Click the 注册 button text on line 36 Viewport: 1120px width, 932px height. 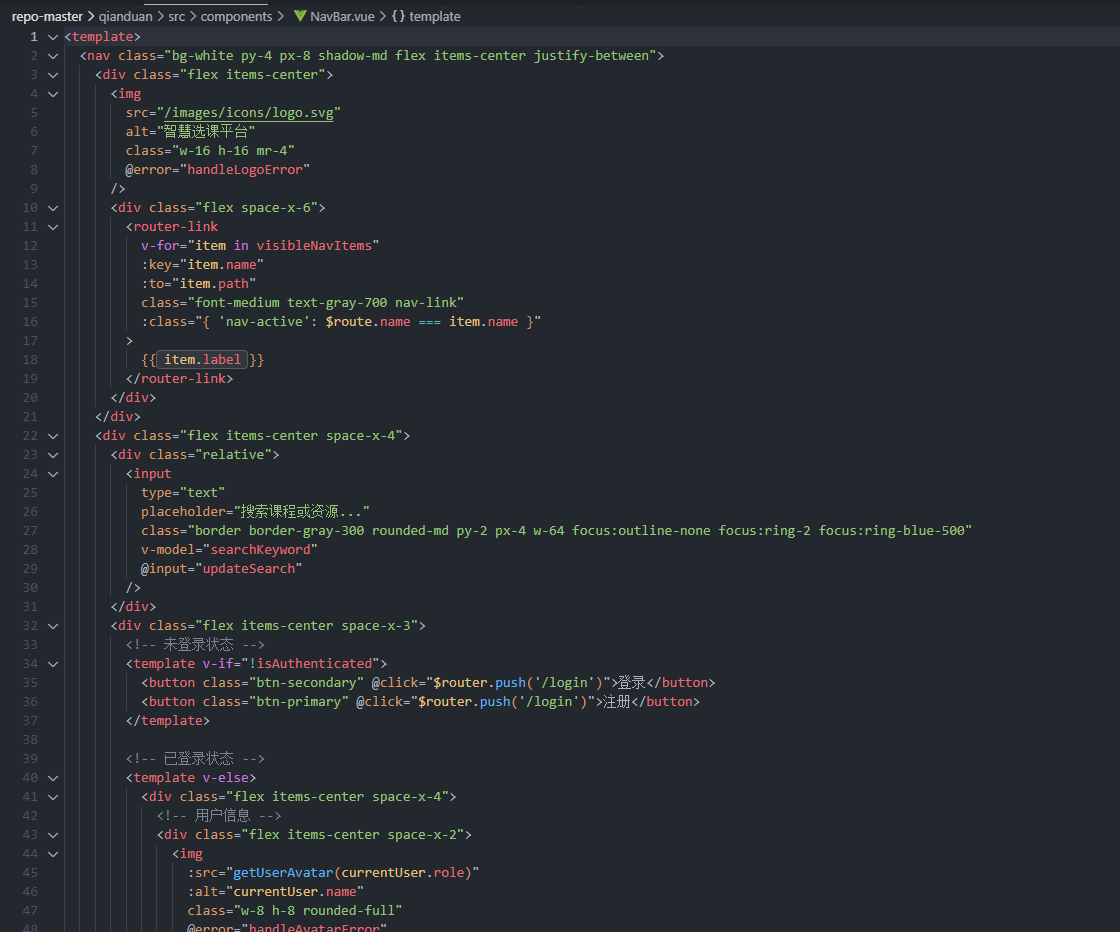(616, 701)
